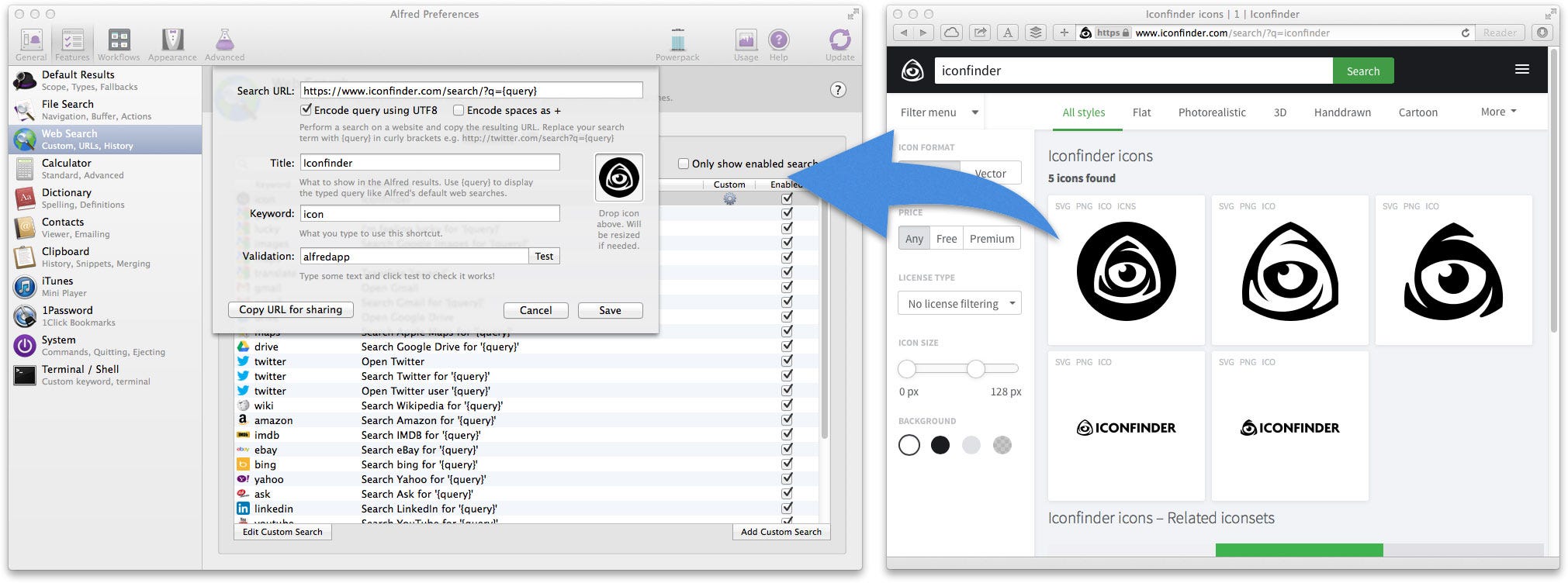Click the question mark help button

(x=838, y=90)
